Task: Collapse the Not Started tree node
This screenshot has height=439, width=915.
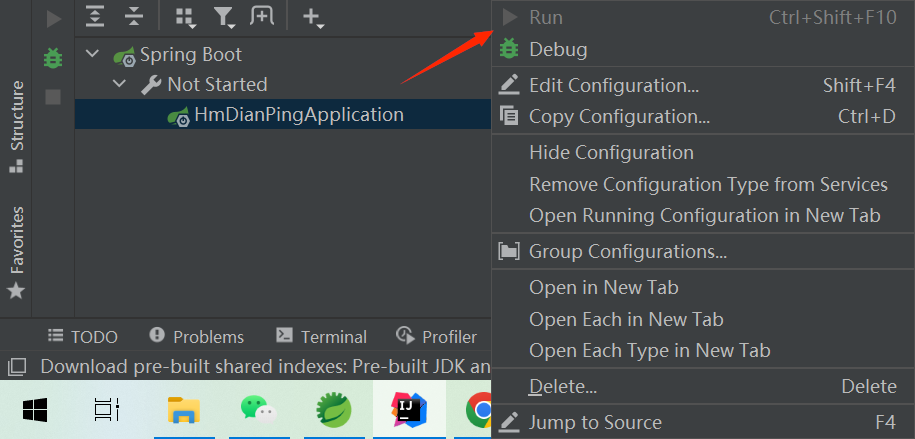Action: (x=119, y=83)
